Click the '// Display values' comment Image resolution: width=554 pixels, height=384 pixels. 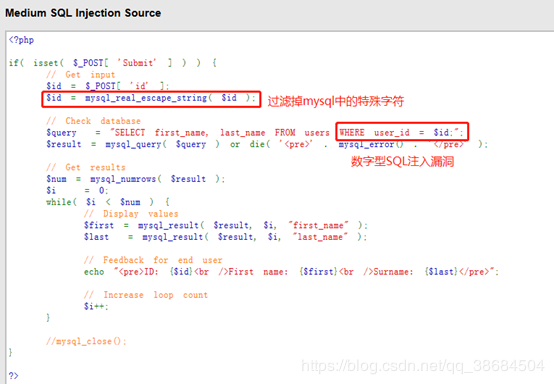tap(131, 214)
